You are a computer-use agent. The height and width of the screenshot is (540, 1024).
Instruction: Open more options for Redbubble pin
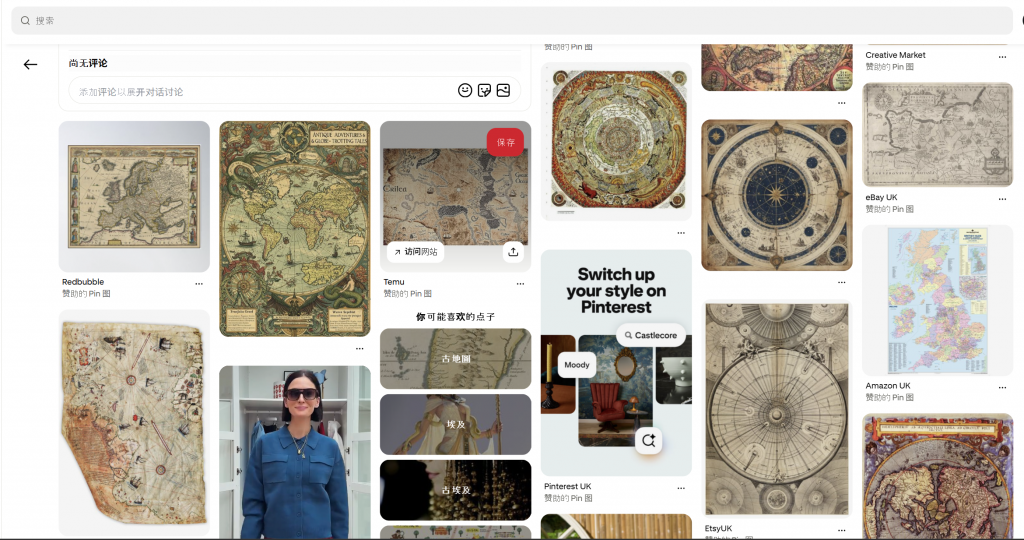click(x=199, y=284)
